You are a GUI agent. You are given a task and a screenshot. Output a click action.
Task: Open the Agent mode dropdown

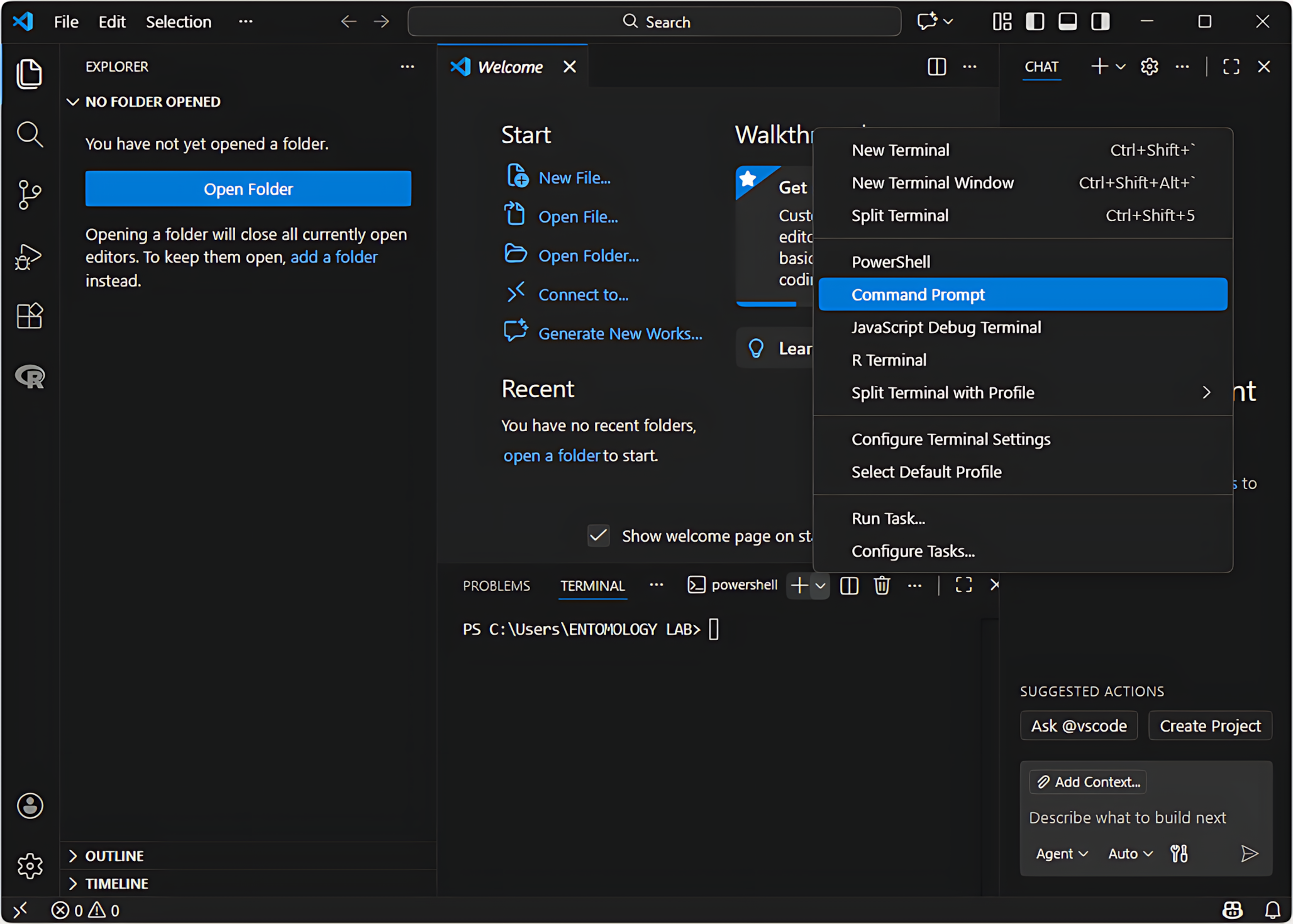1061,854
